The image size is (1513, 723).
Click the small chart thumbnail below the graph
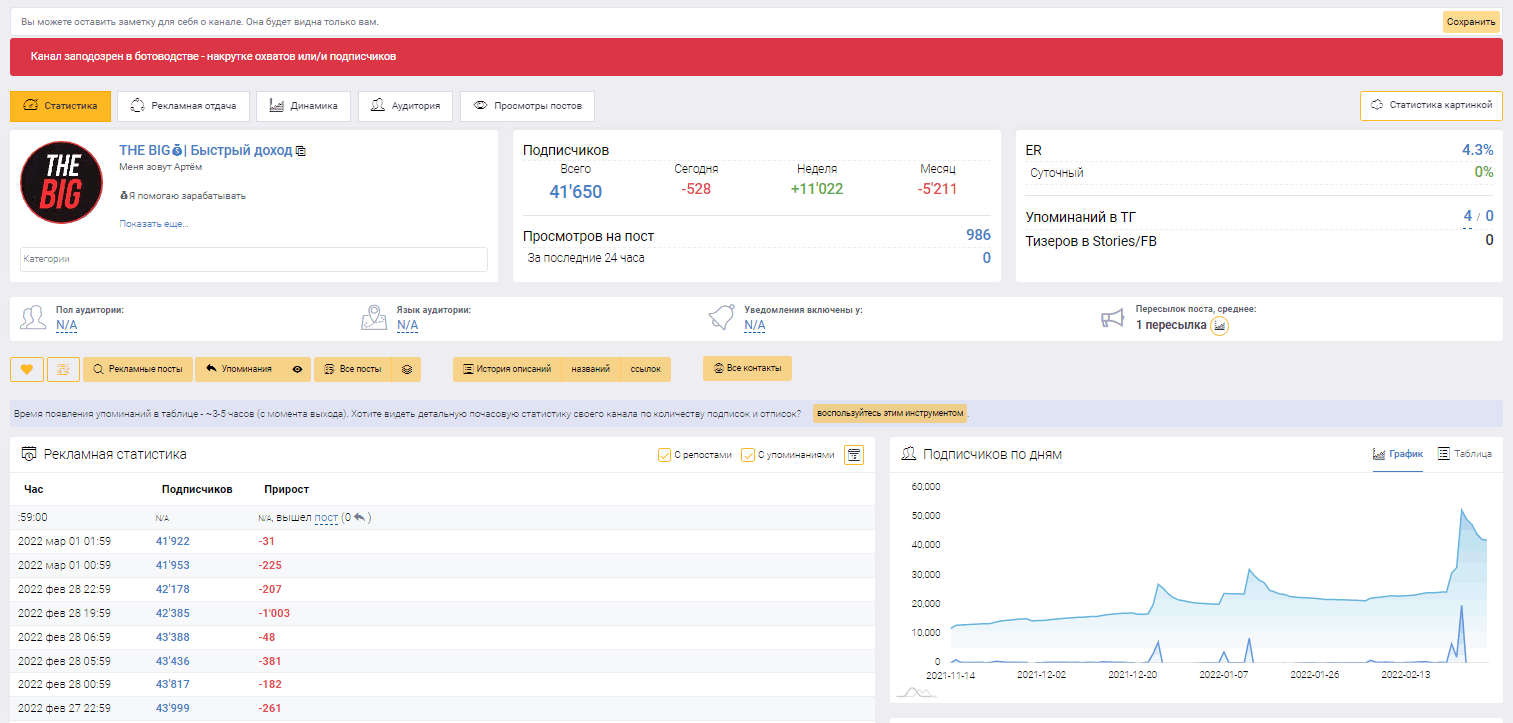pos(916,691)
